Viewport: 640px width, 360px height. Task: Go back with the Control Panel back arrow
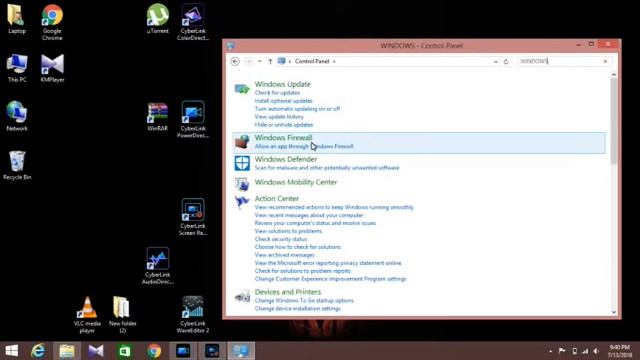coord(235,61)
